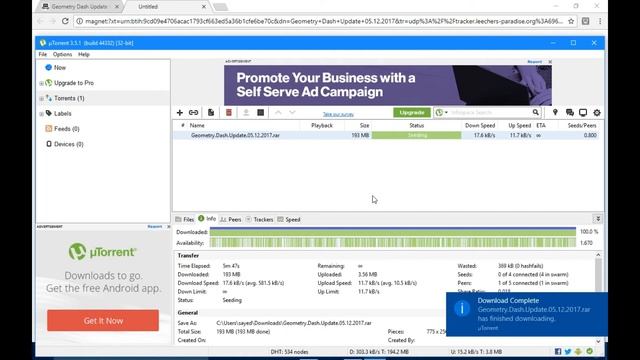The height and width of the screenshot is (360, 640).
Task: Click Report link above banner ad
Action: pos(534,62)
